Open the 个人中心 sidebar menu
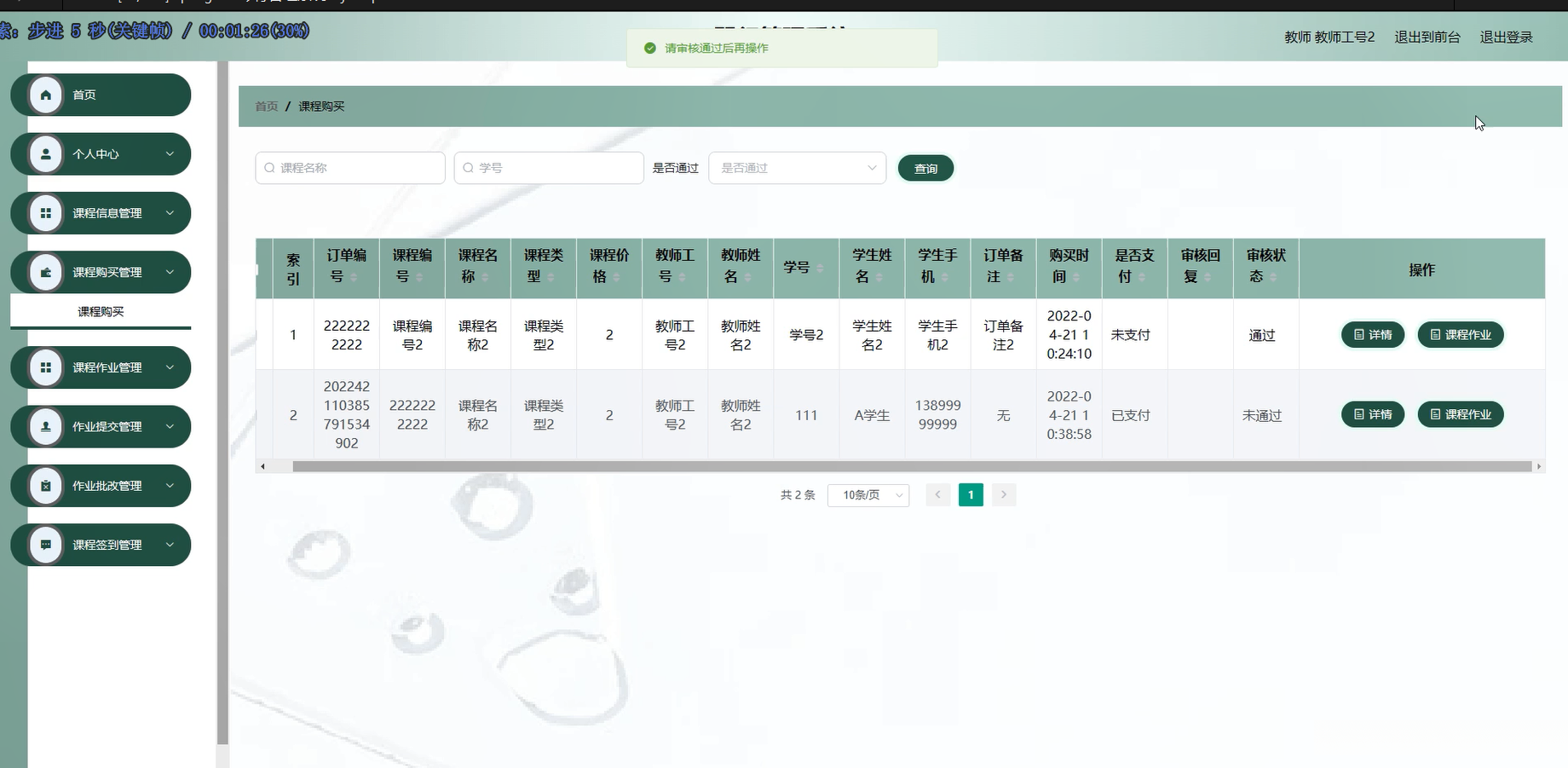The image size is (1568, 768). [101, 154]
